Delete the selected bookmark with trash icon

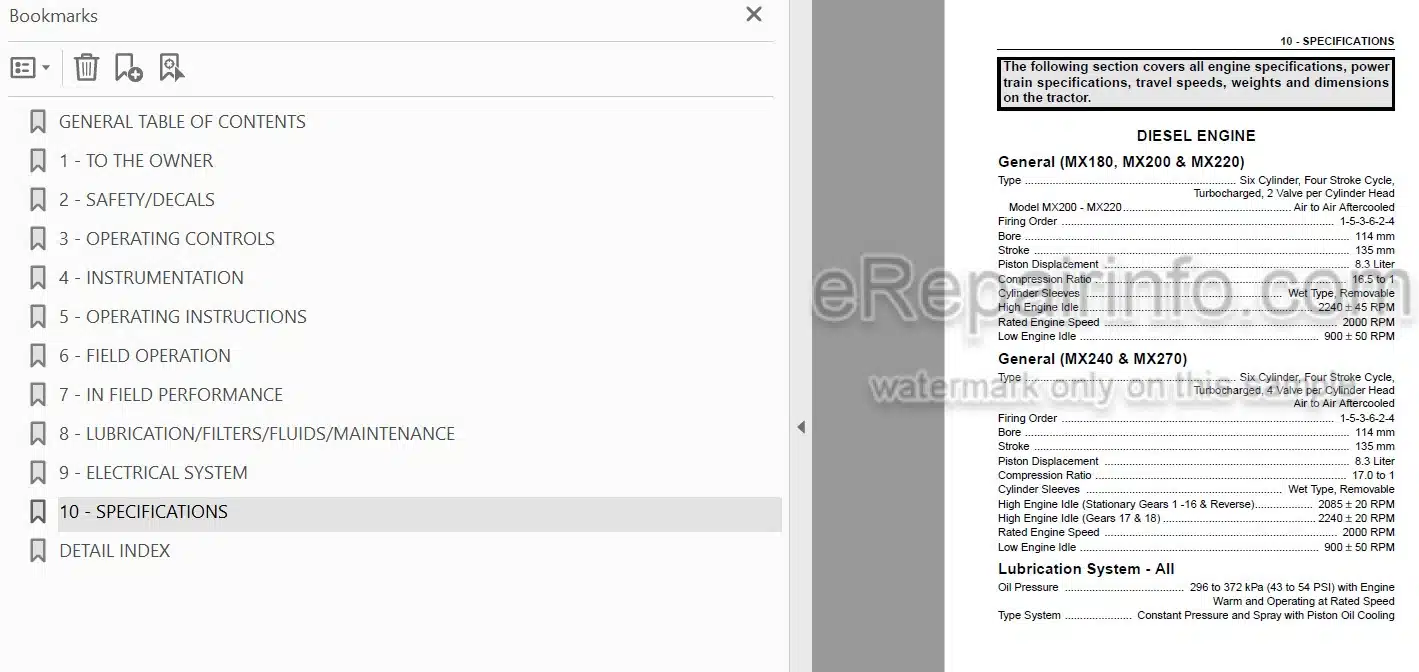[x=86, y=68]
